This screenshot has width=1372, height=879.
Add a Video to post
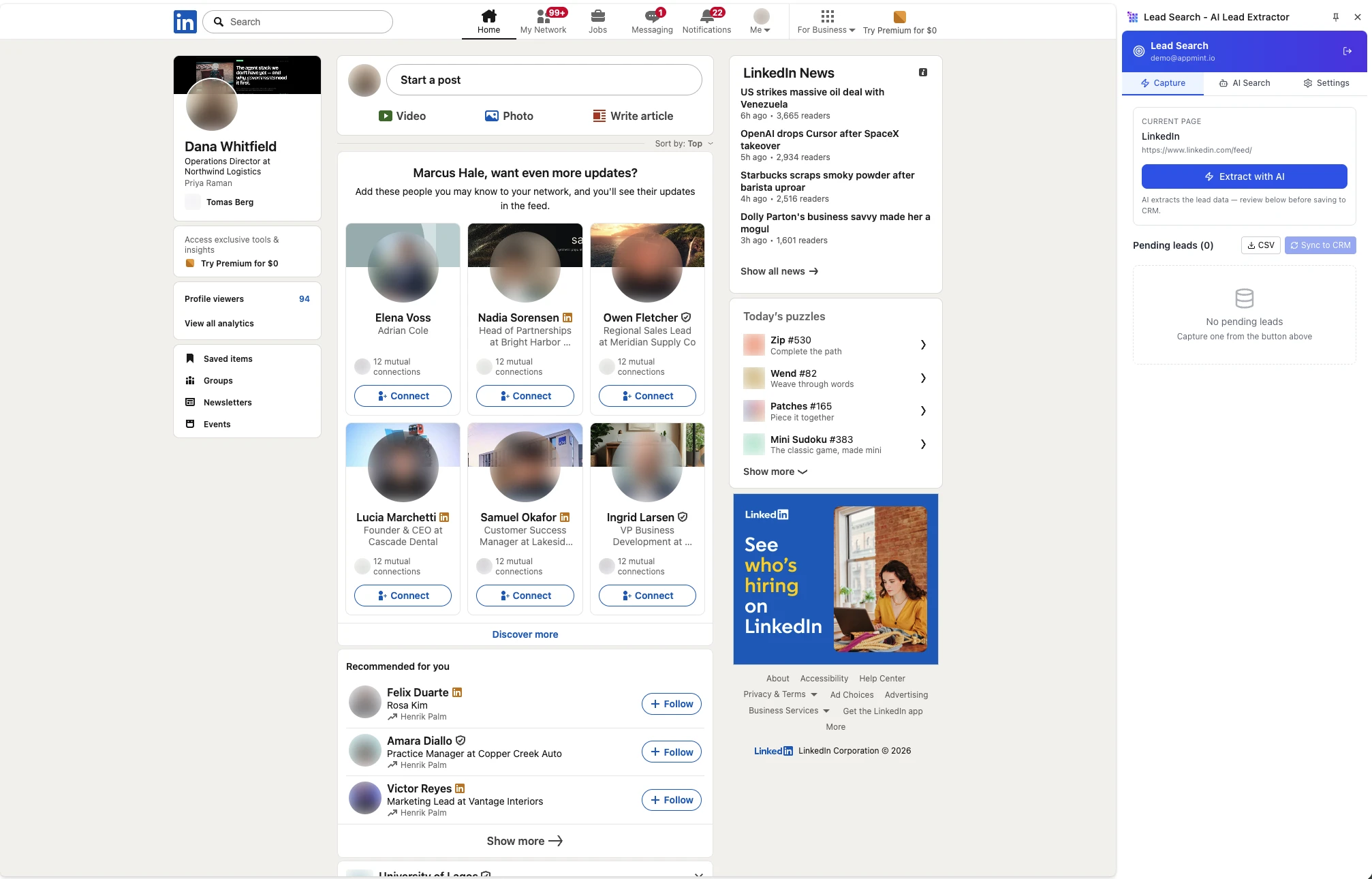click(402, 116)
